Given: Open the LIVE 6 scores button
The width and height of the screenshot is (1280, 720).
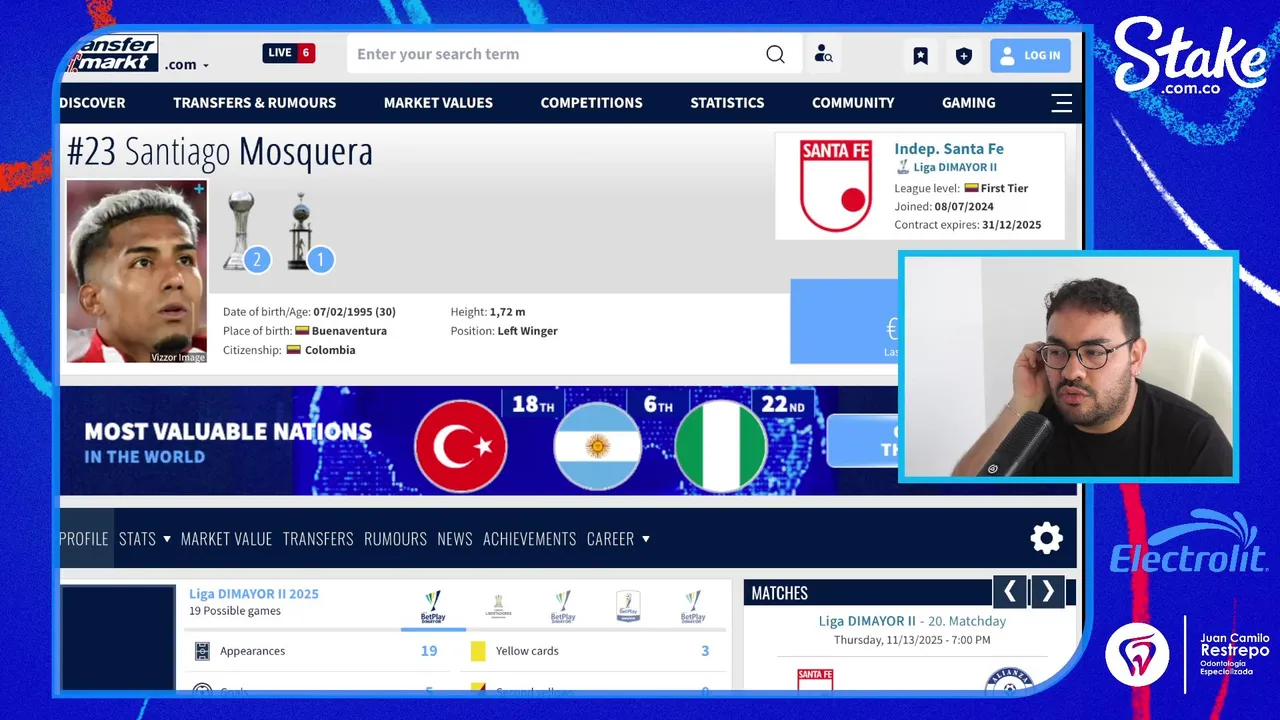Looking at the screenshot, I should click(289, 53).
